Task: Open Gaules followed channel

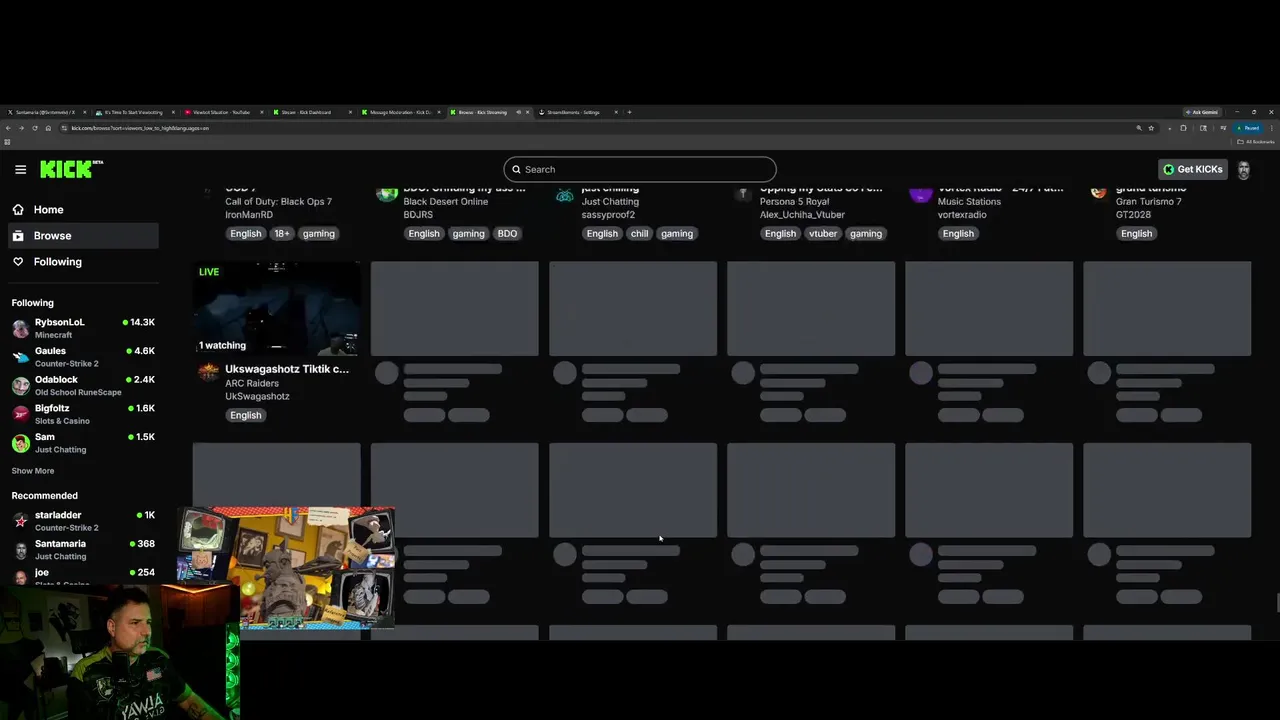Action: 82,357
